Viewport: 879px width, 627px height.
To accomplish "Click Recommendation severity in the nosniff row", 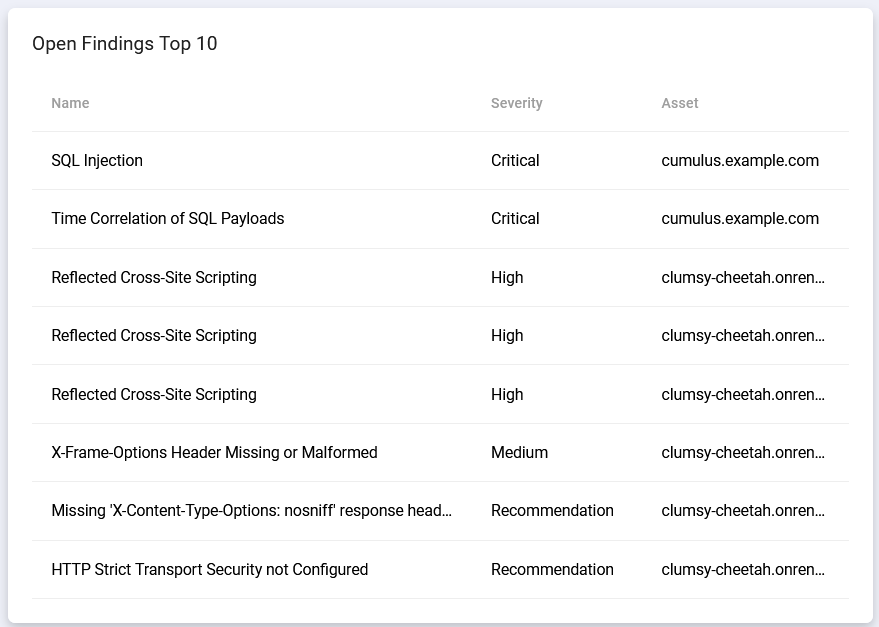I will pos(552,511).
